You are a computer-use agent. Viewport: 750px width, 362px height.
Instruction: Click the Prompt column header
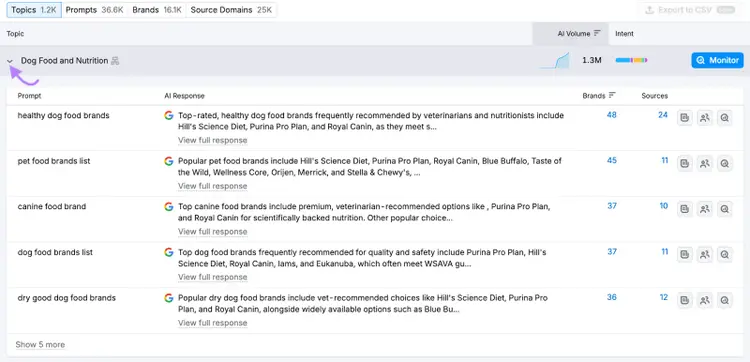pyautogui.click(x=29, y=96)
